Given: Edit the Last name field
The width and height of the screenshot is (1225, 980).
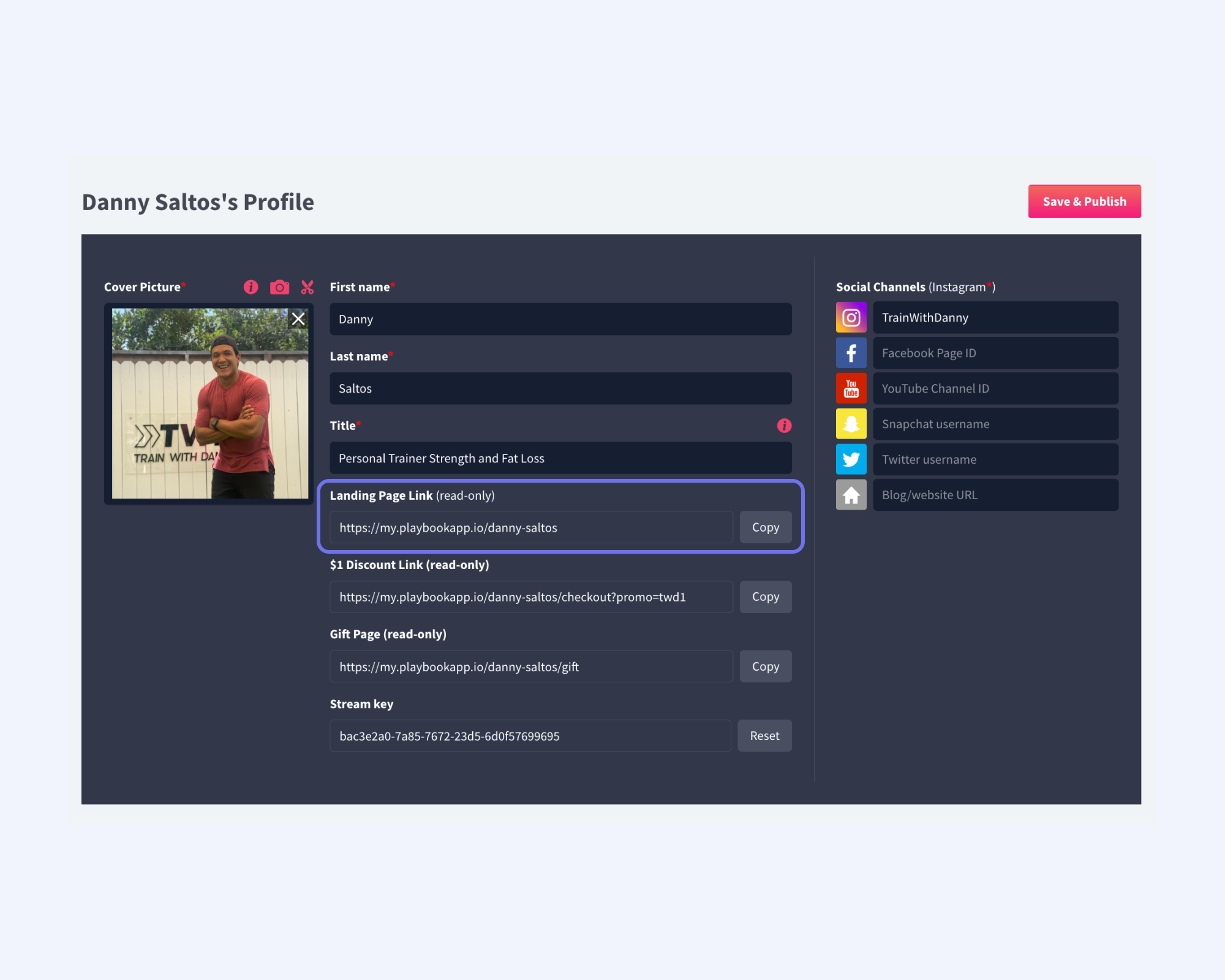Looking at the screenshot, I should 560,388.
